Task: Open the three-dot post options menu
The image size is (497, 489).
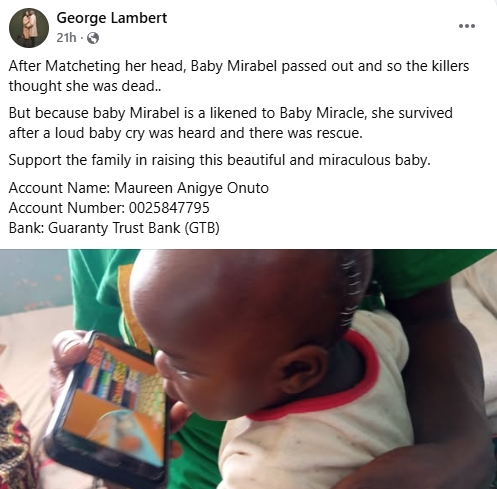Action: [x=467, y=26]
